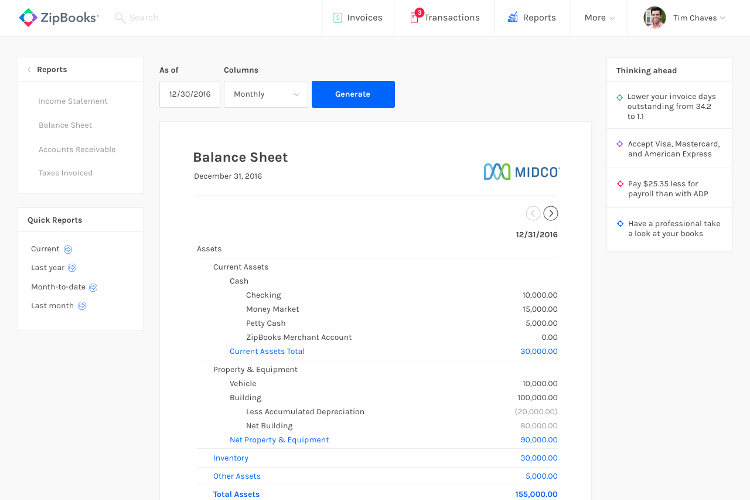Viewport: 750px width, 500px height.
Task: Click the Last month quick report
Action: [x=52, y=306]
